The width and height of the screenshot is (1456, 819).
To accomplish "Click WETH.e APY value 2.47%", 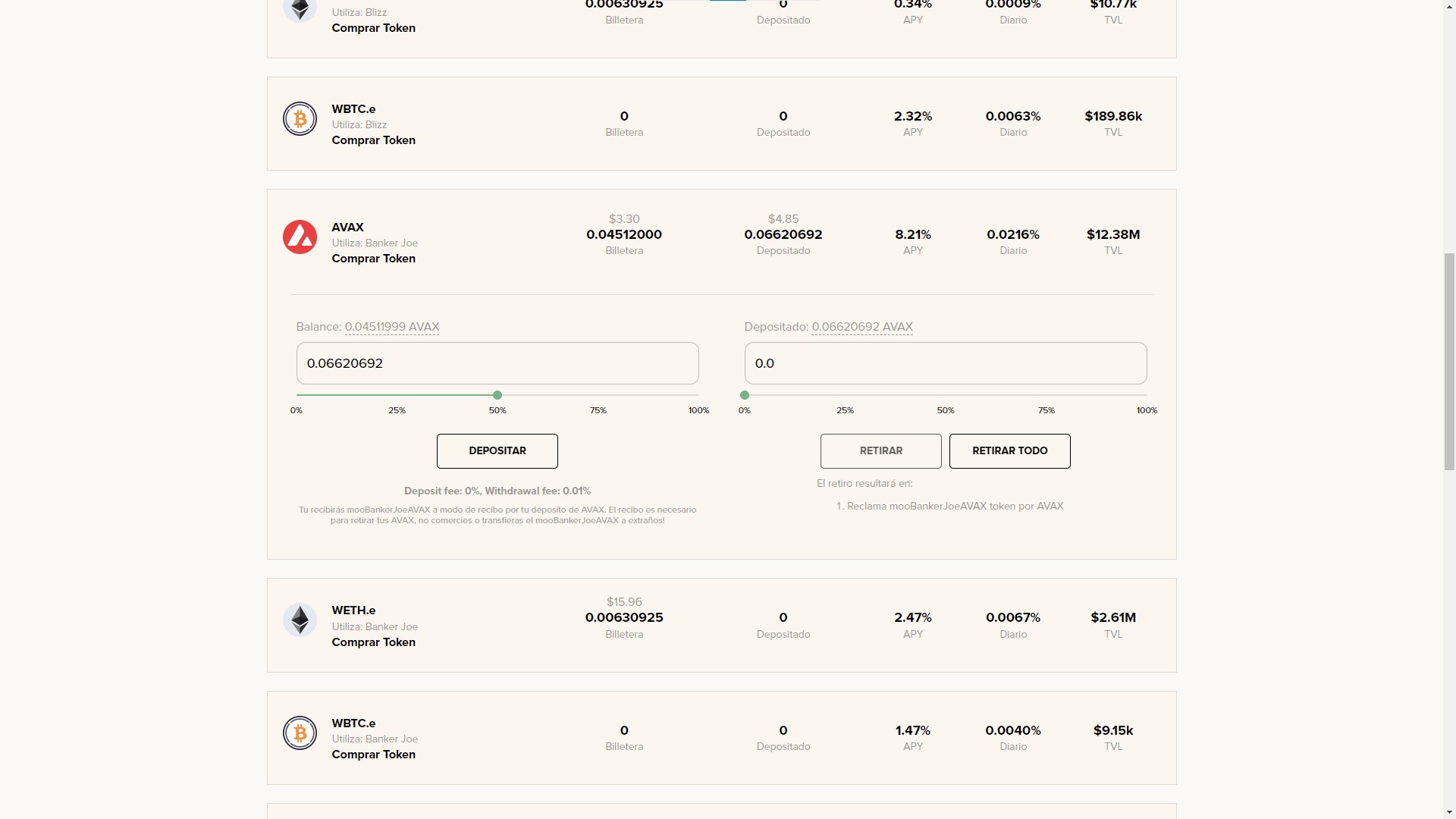I will click(x=913, y=618).
